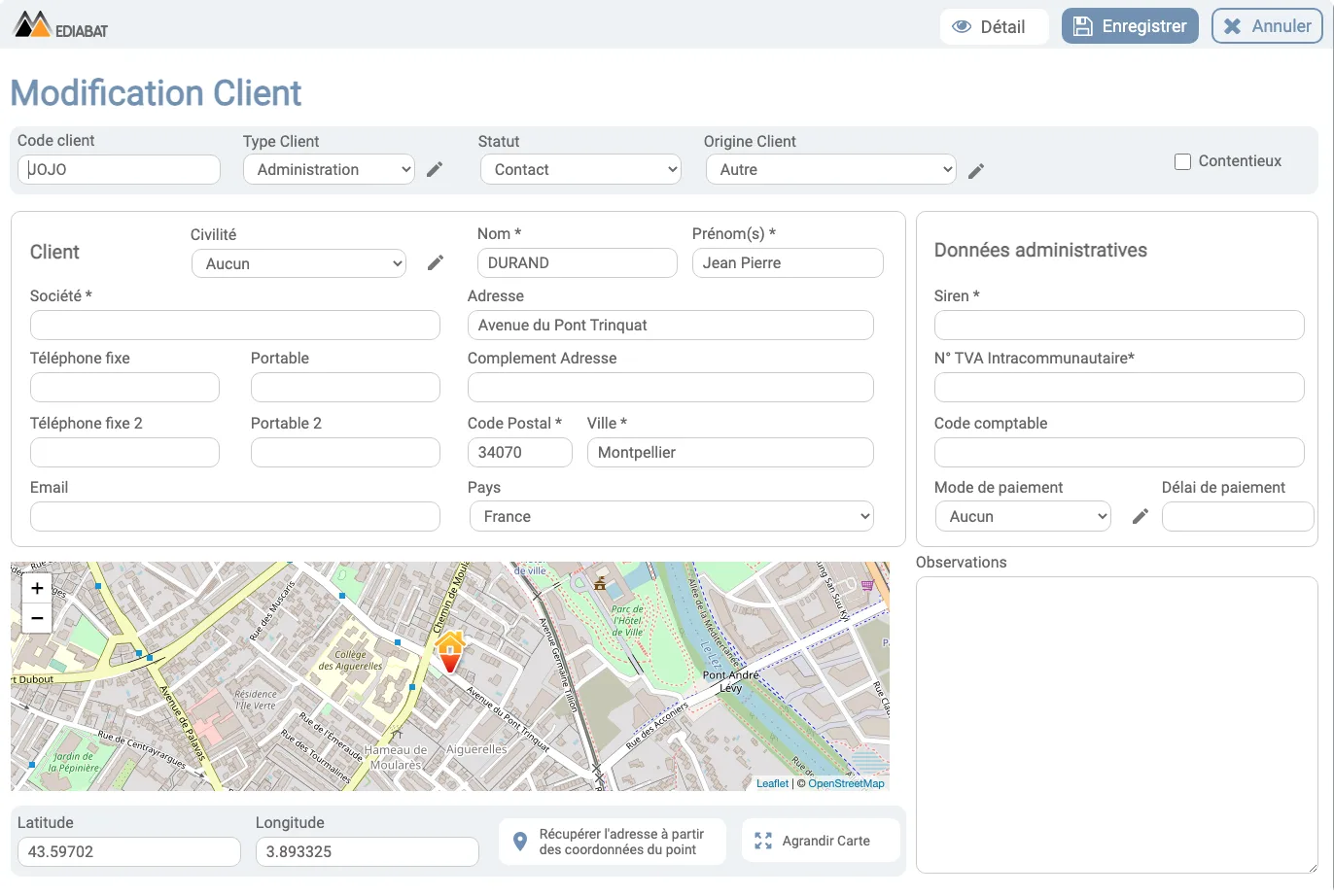Viewport: 1334px width, 896px height.
Task: Click the Ville field containing Montpellier
Action: coord(730,452)
